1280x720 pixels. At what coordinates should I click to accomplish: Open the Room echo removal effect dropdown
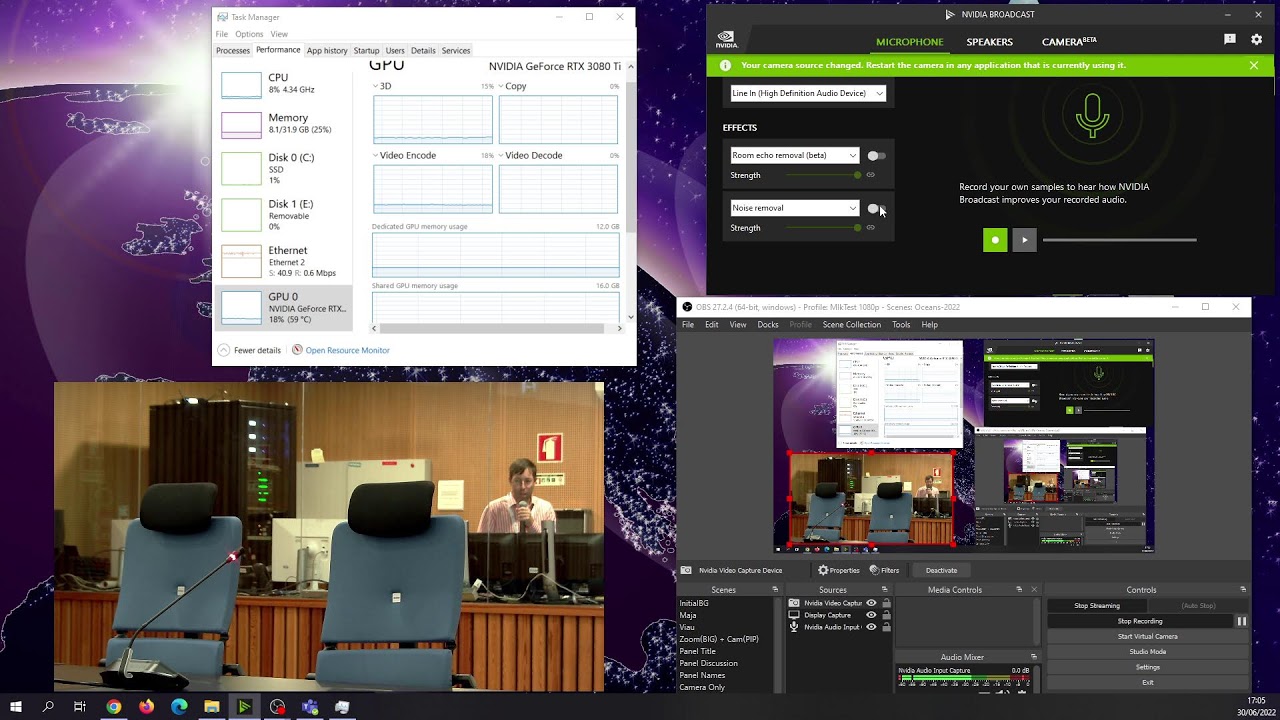click(x=795, y=156)
